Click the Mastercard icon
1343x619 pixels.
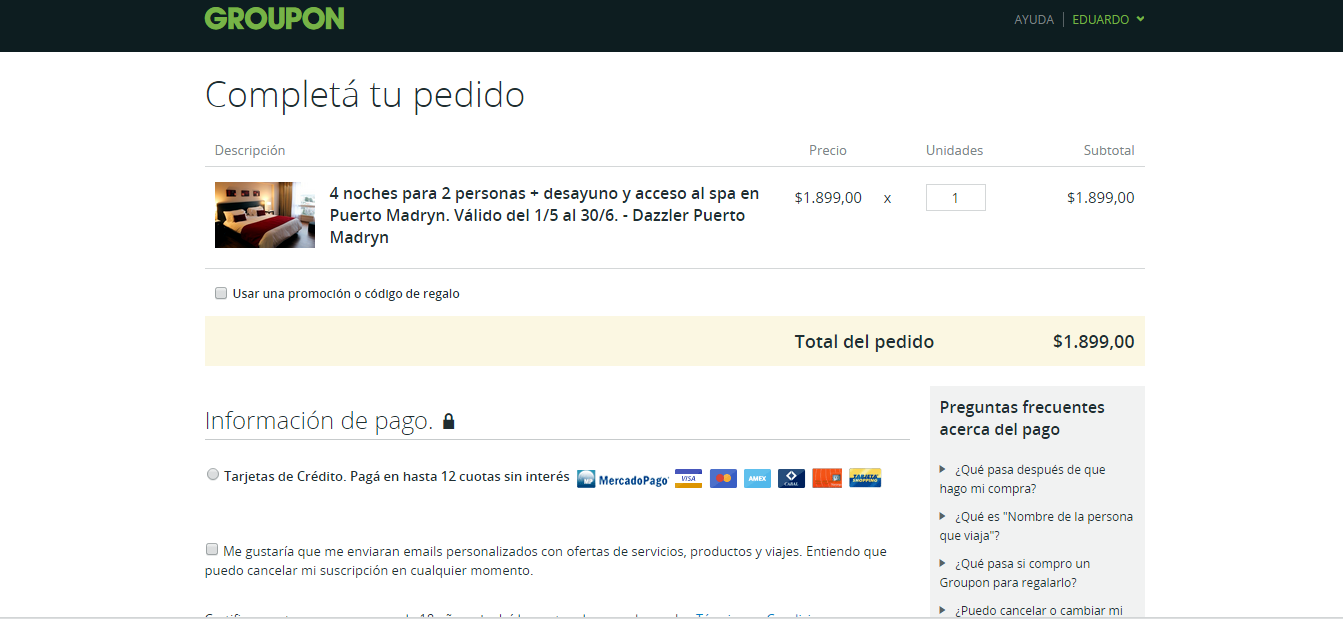[723, 478]
